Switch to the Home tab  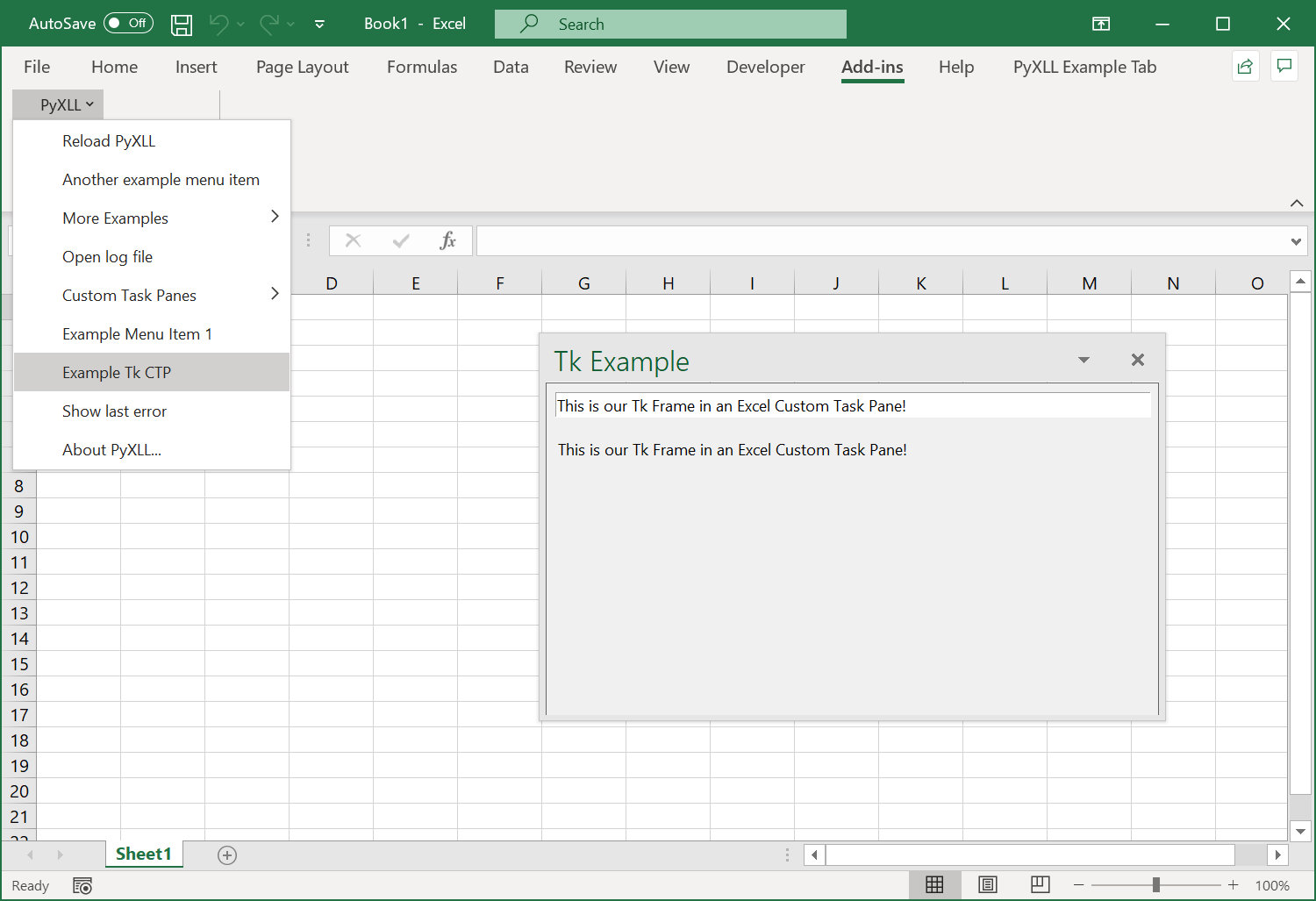pos(114,67)
